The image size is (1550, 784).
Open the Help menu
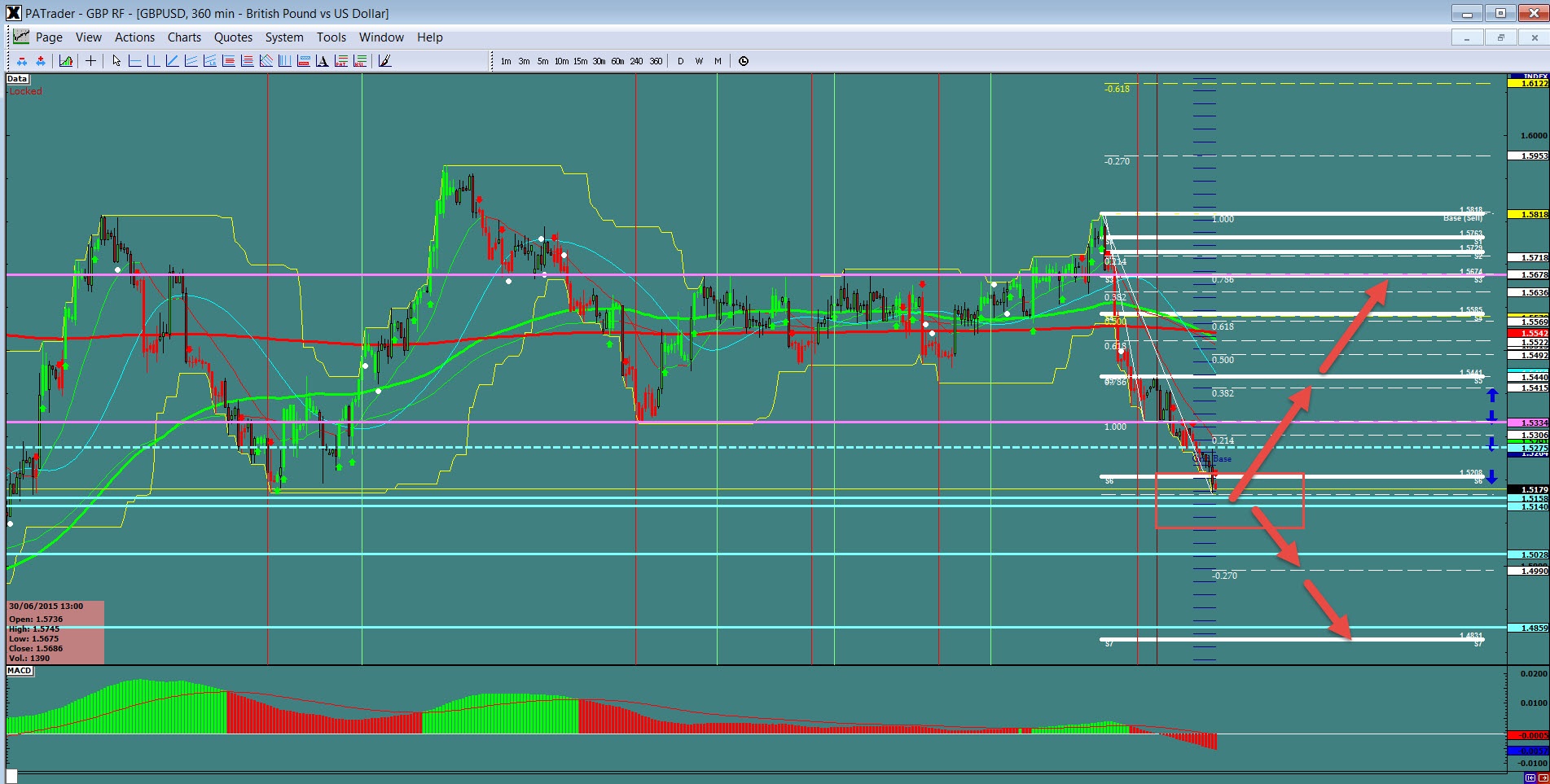430,37
